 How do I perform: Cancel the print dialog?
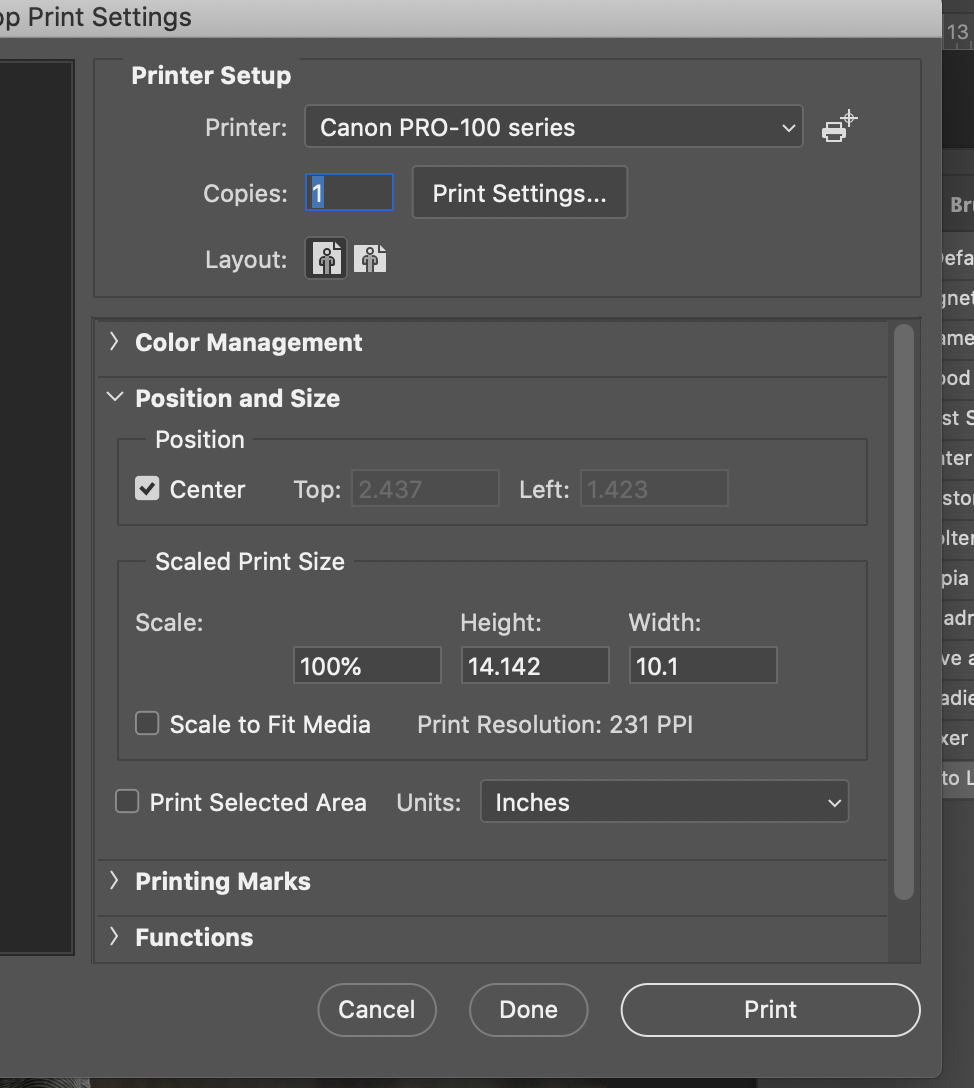pyautogui.click(x=376, y=1009)
